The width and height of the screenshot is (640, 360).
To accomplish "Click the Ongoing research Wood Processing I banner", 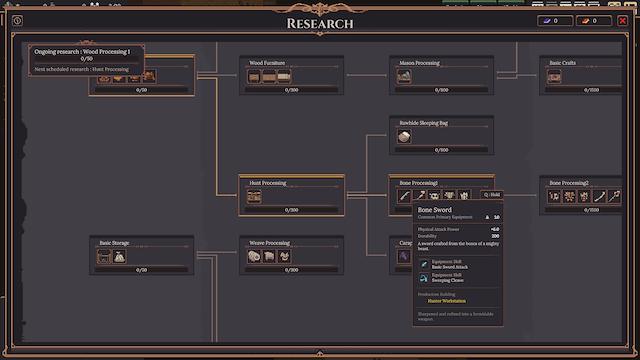I will pos(82,52).
